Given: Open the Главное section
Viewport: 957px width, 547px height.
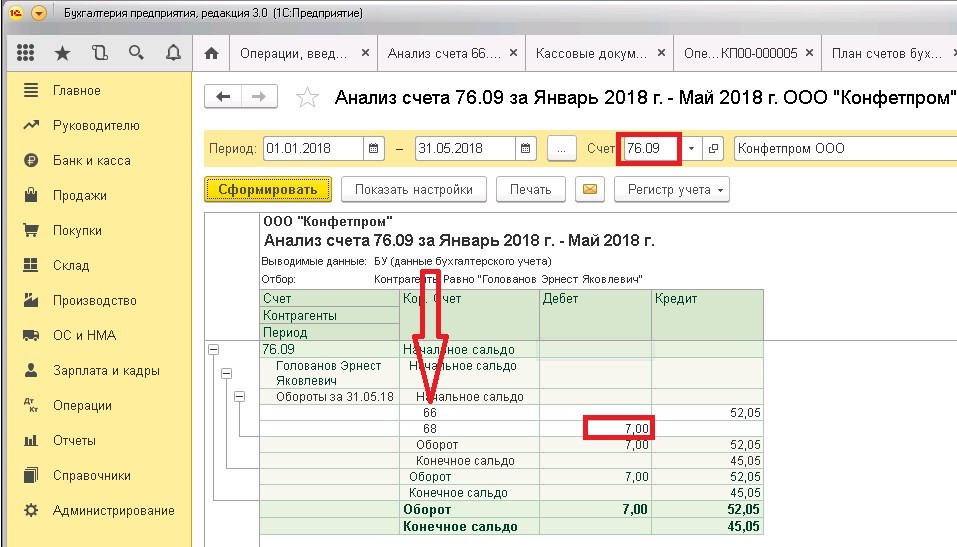Looking at the screenshot, I should 77,90.
